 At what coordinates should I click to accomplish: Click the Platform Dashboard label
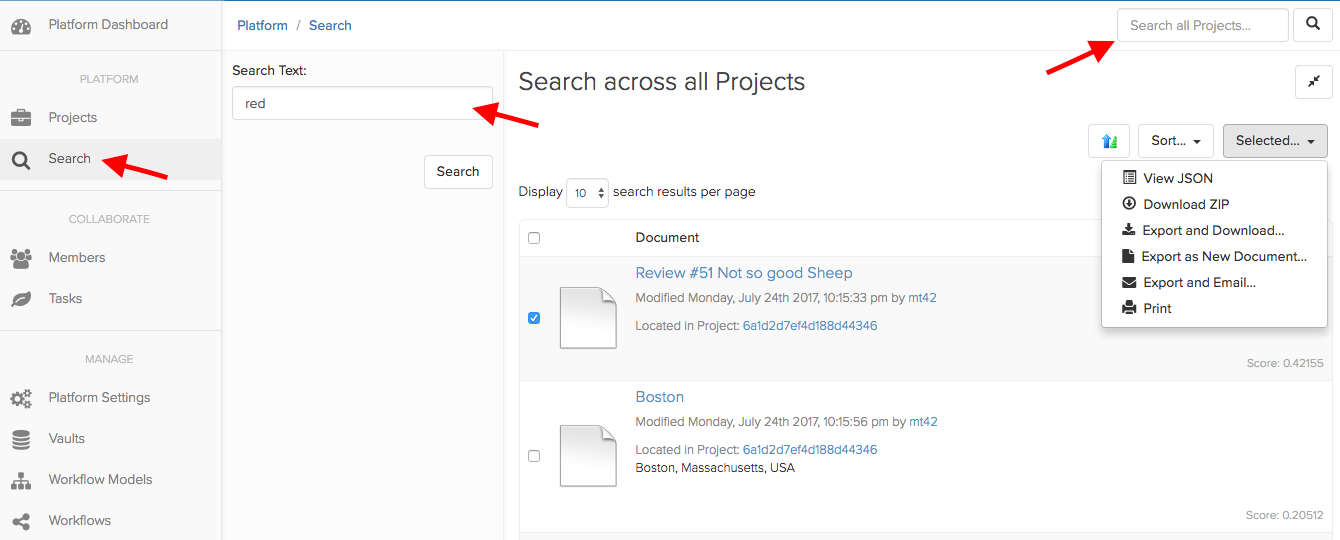(x=108, y=25)
